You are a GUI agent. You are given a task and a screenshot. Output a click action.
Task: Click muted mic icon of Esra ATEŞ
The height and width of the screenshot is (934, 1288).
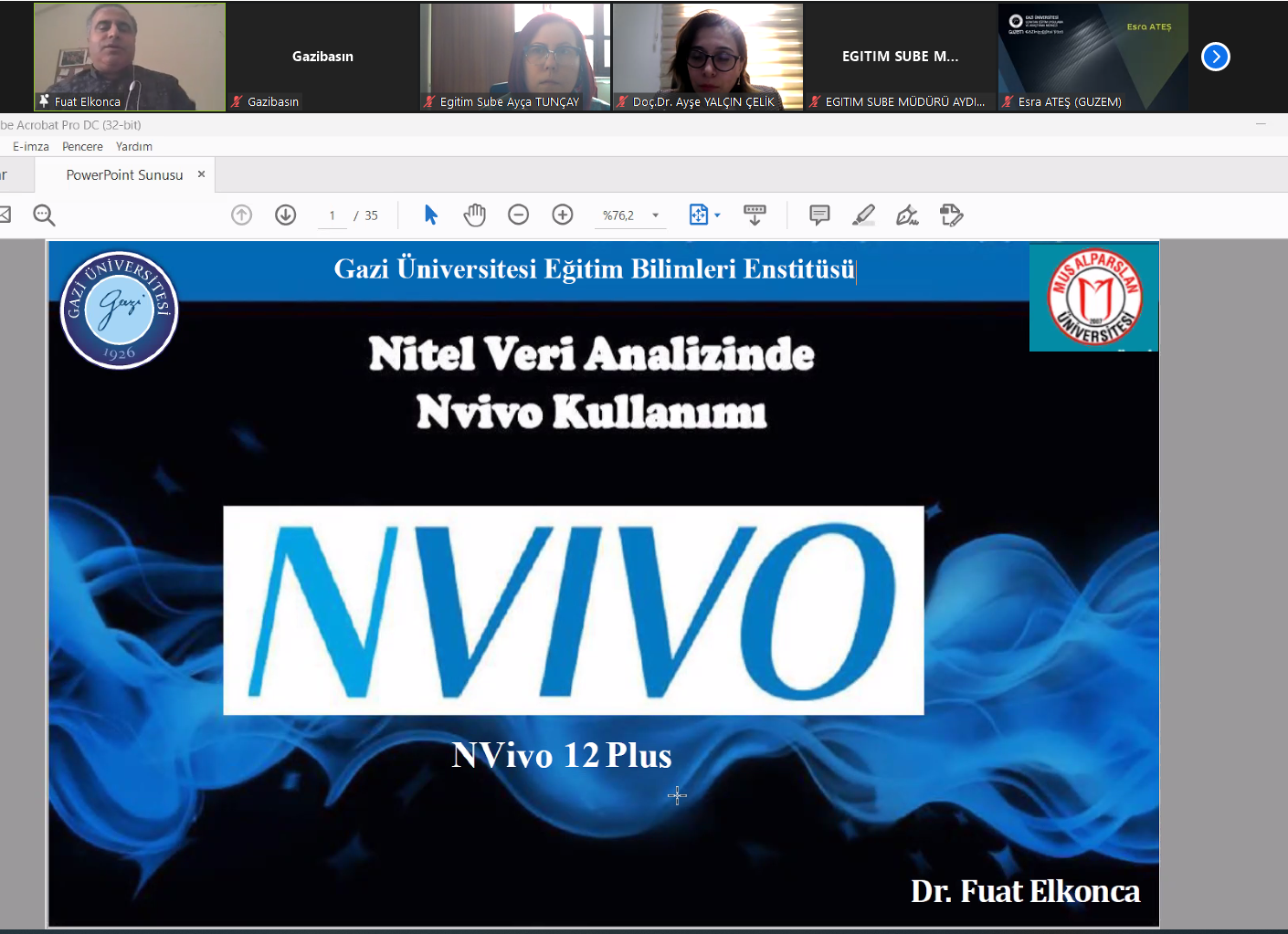[x=1008, y=101]
